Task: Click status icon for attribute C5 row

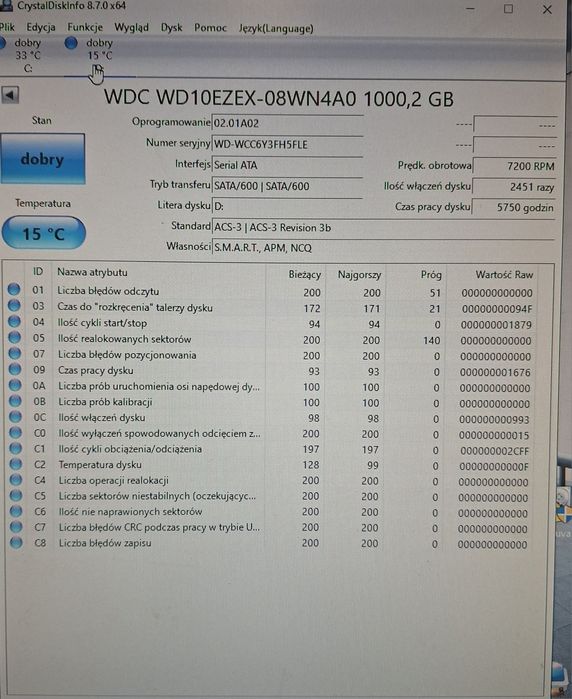Action: [x=16, y=495]
